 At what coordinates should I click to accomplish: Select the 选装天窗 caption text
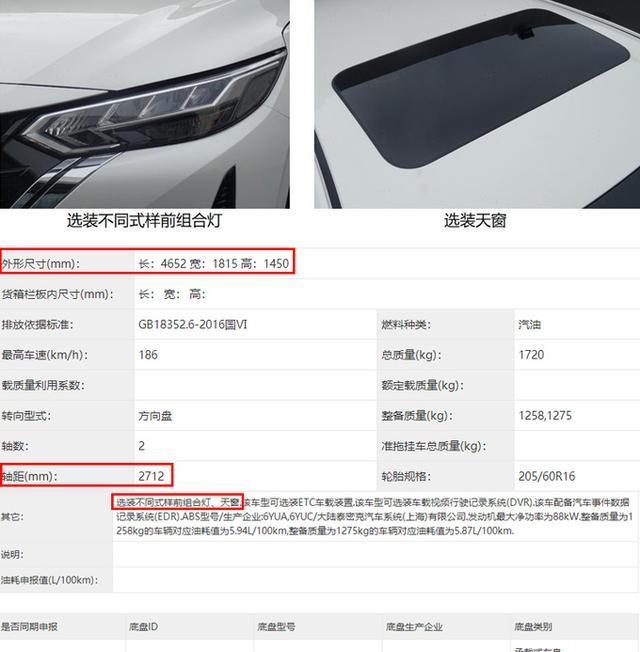point(475,220)
